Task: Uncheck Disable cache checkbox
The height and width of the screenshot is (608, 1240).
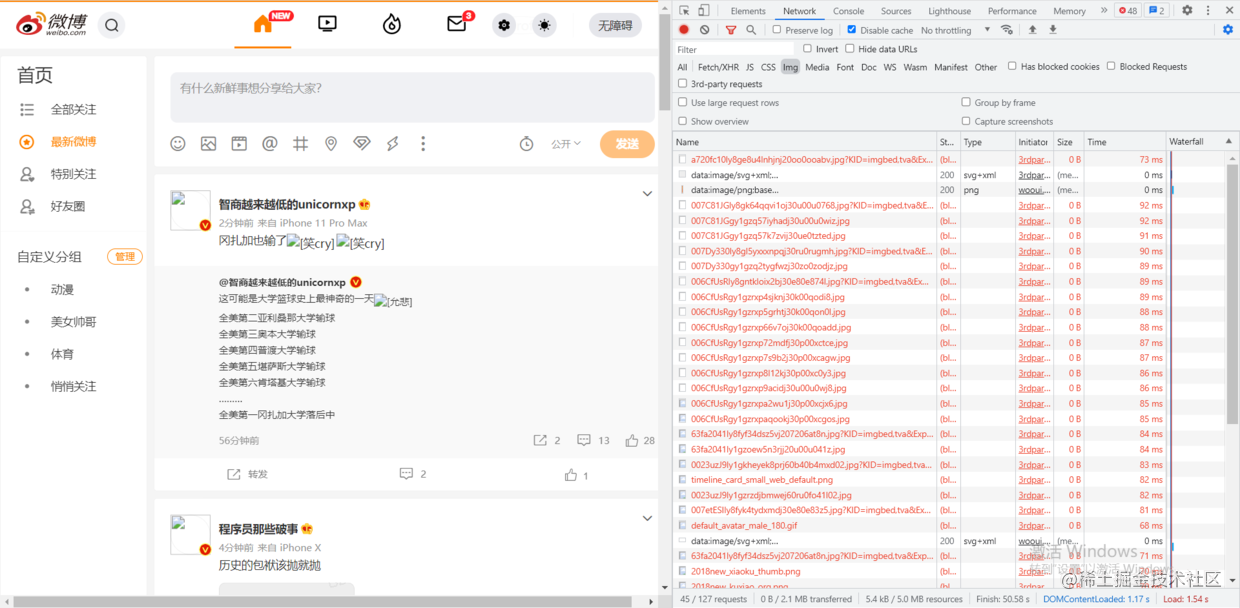Action: click(852, 30)
